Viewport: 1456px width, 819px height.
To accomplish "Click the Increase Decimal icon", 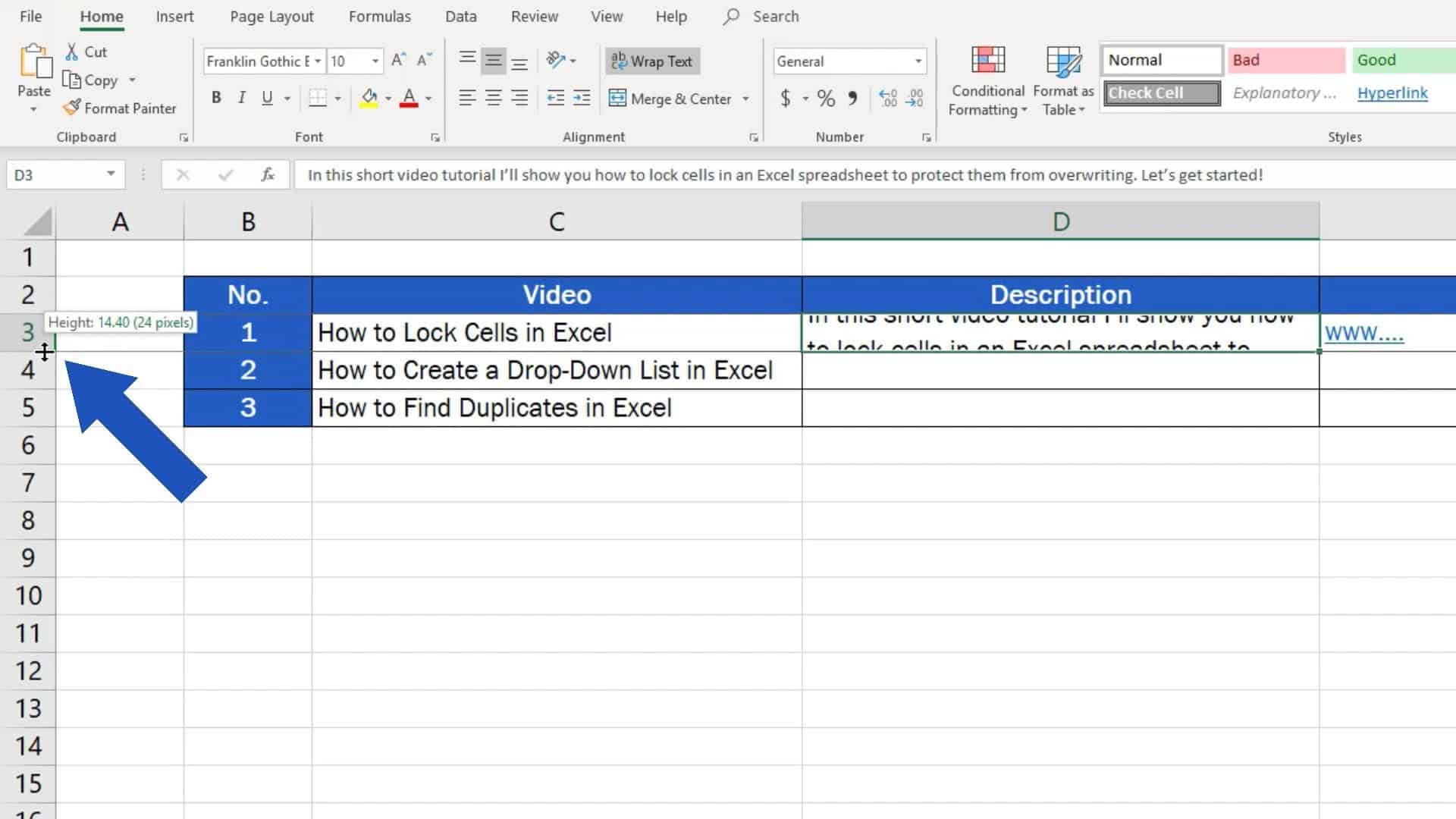I will coord(889,98).
